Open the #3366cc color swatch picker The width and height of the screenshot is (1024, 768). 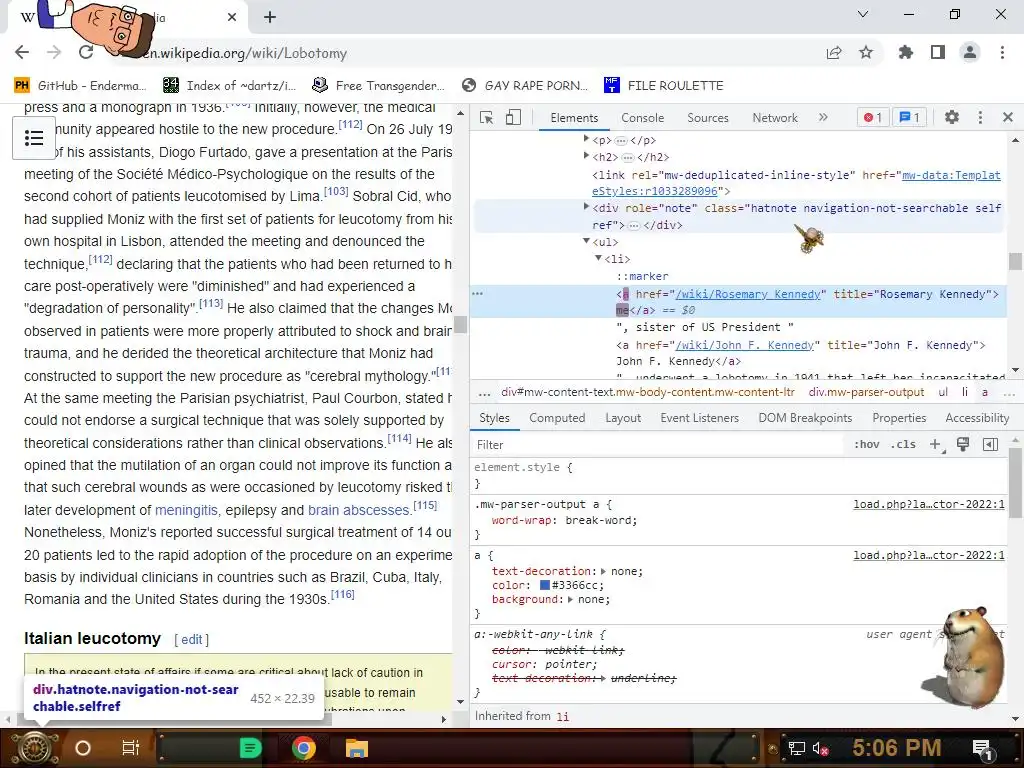(545, 585)
